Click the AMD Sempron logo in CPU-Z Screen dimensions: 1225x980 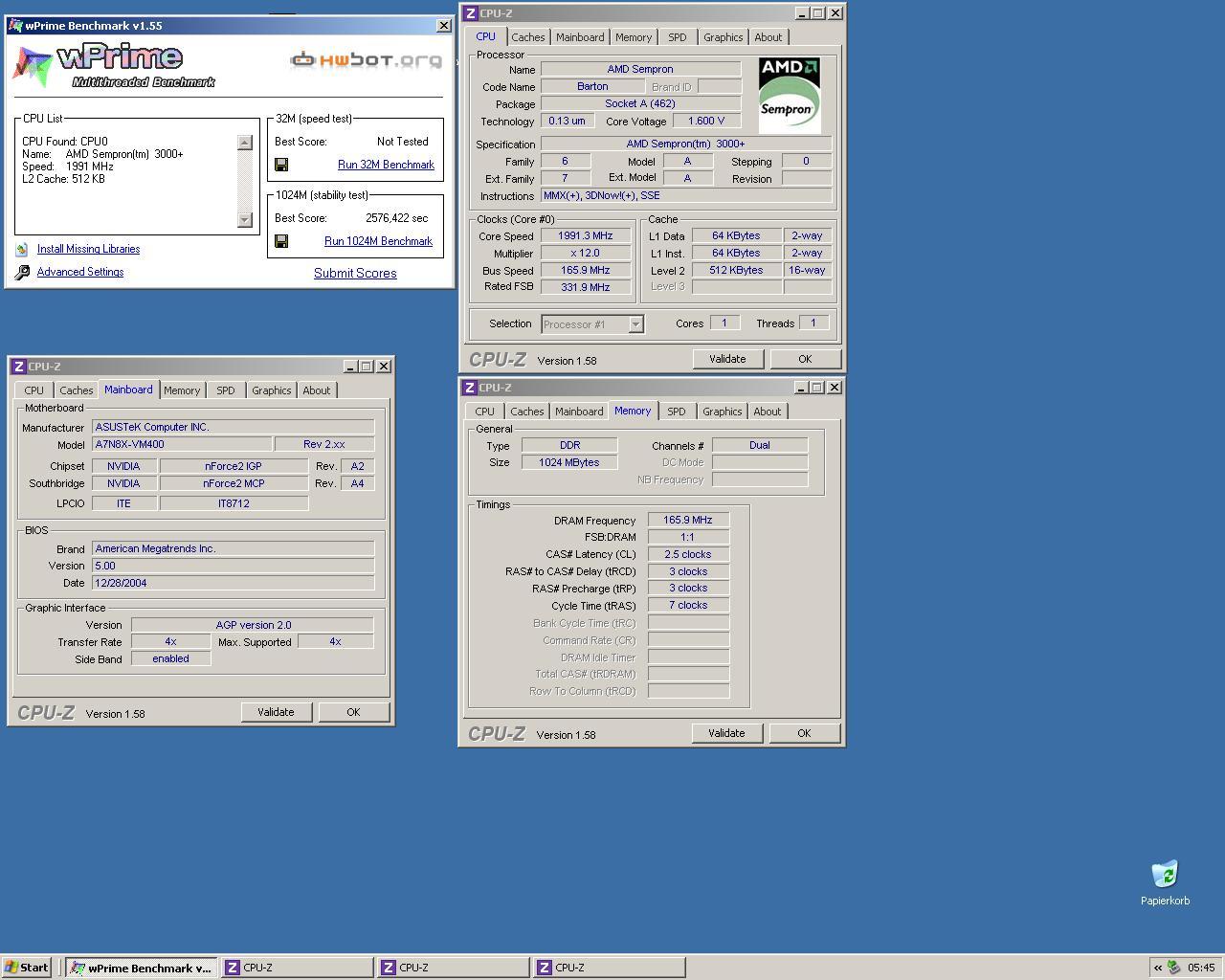tap(790, 96)
